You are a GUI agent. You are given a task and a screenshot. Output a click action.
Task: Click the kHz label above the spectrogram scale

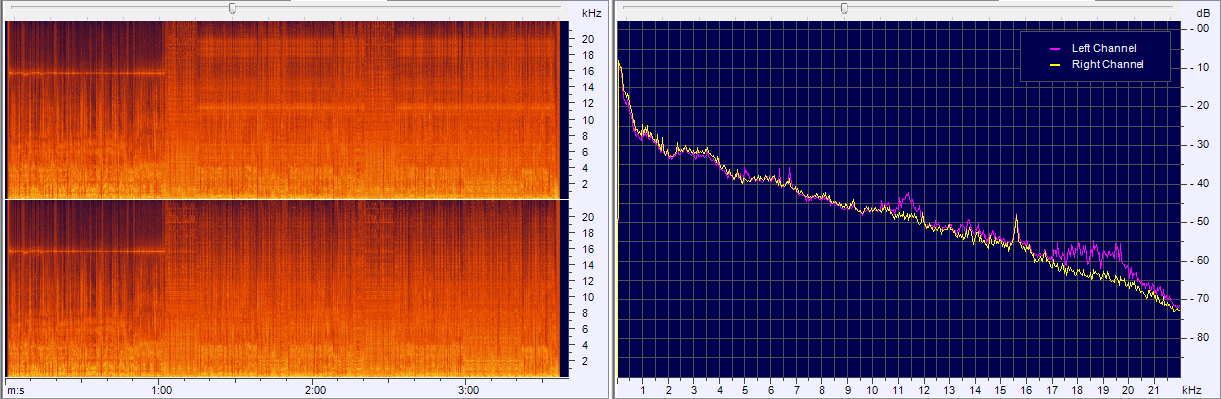pos(591,13)
